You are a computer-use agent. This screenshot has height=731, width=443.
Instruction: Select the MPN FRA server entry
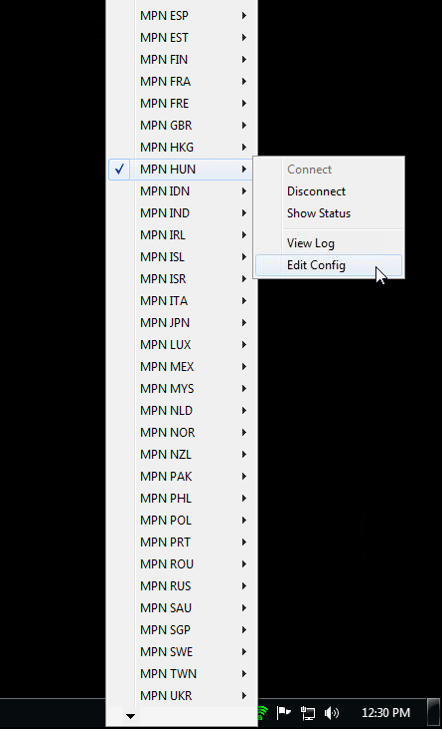182,82
